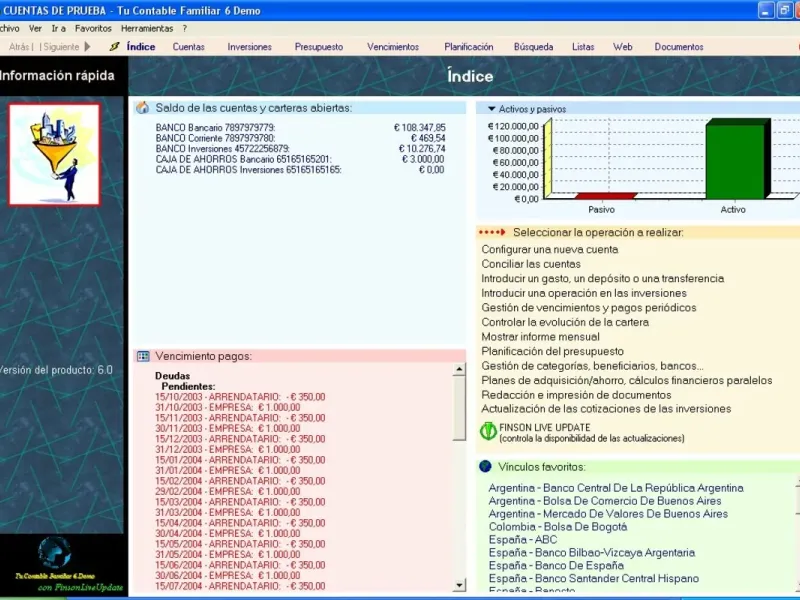Click the globe icon beside Vínculos favoritos
Screen dimensions: 800x600
point(485,466)
